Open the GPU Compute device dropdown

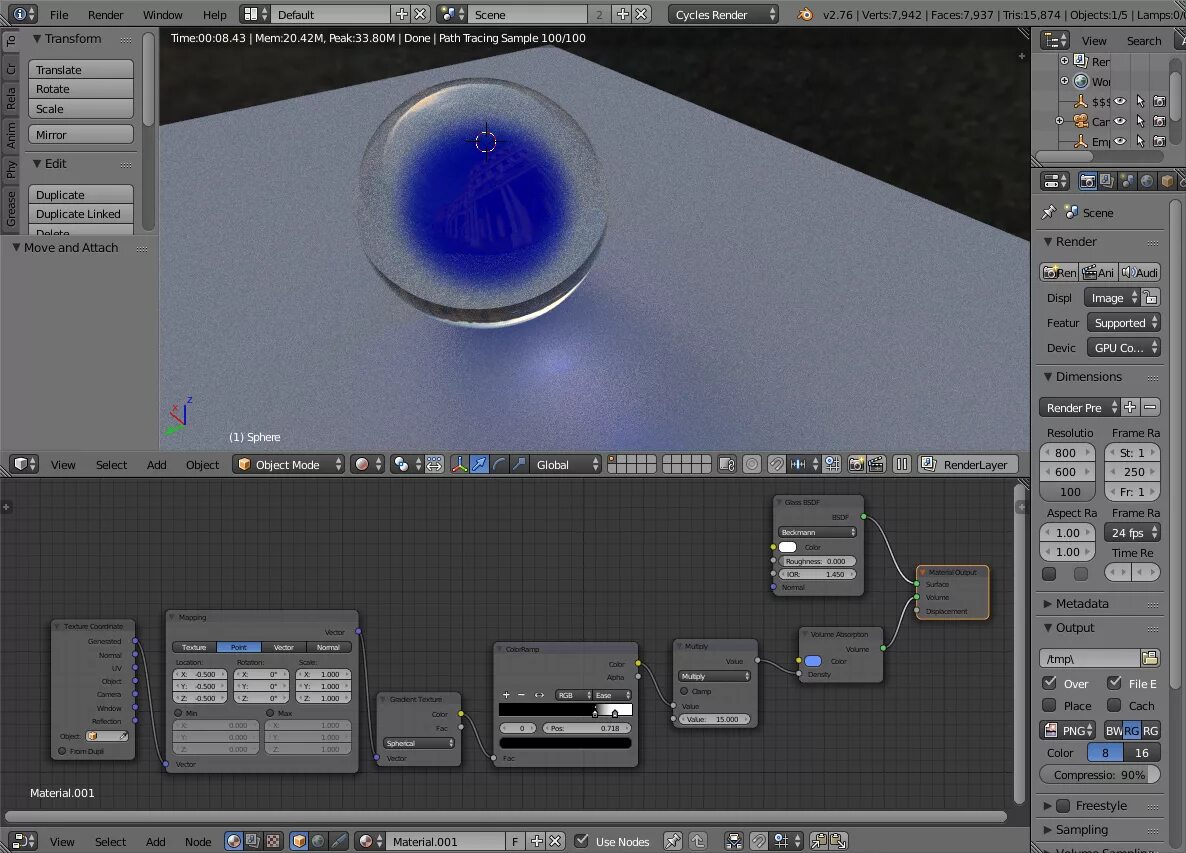coord(1123,348)
